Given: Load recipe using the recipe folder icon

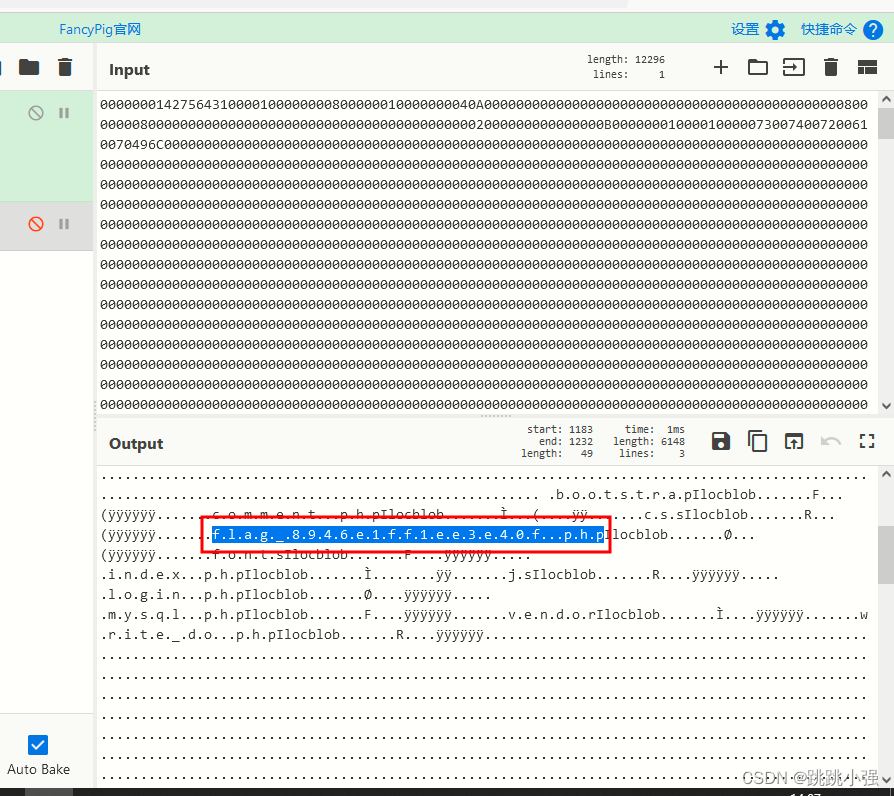Looking at the screenshot, I should [29, 68].
